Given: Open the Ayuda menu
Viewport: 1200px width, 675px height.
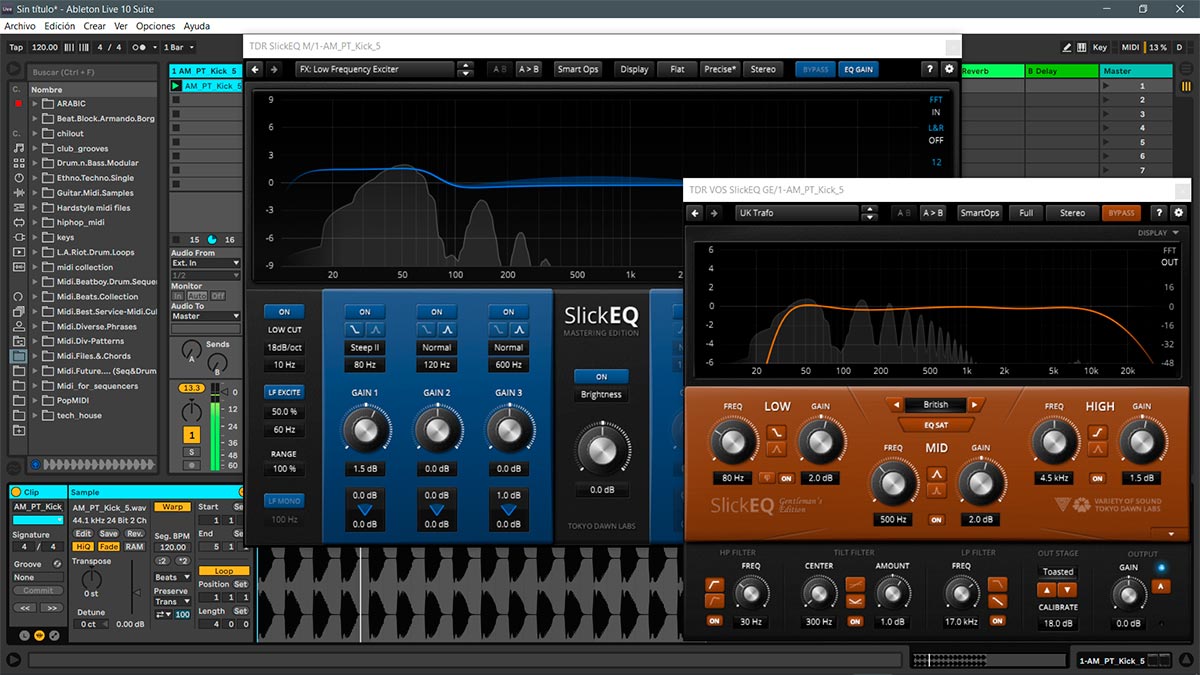Looking at the screenshot, I should 197,26.
